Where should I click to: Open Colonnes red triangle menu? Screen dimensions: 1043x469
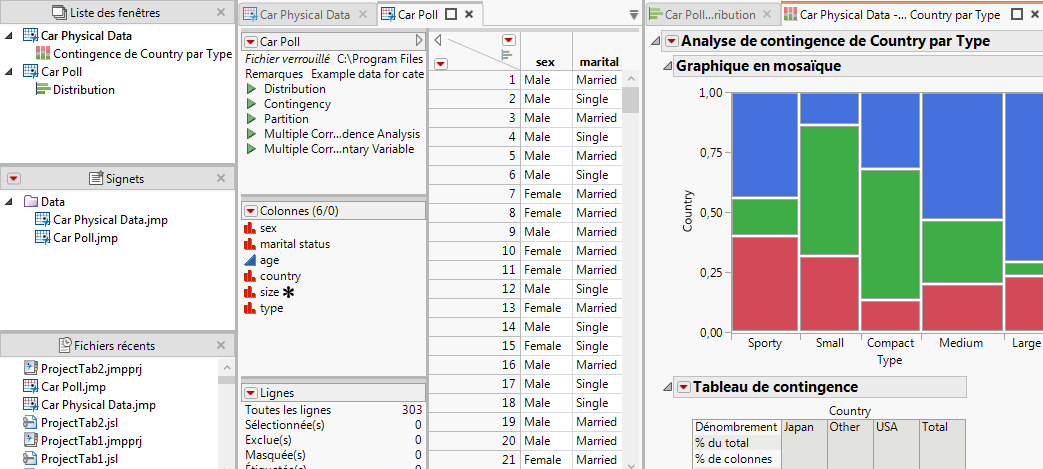(251, 211)
